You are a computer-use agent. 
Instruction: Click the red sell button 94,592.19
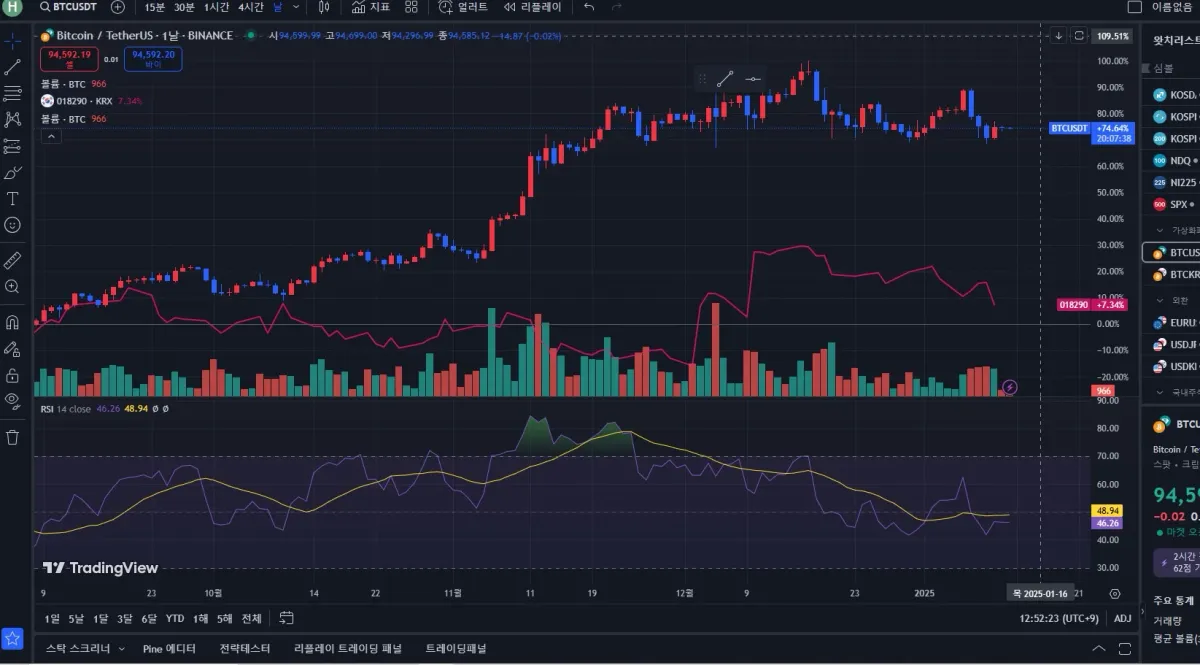tap(69, 59)
